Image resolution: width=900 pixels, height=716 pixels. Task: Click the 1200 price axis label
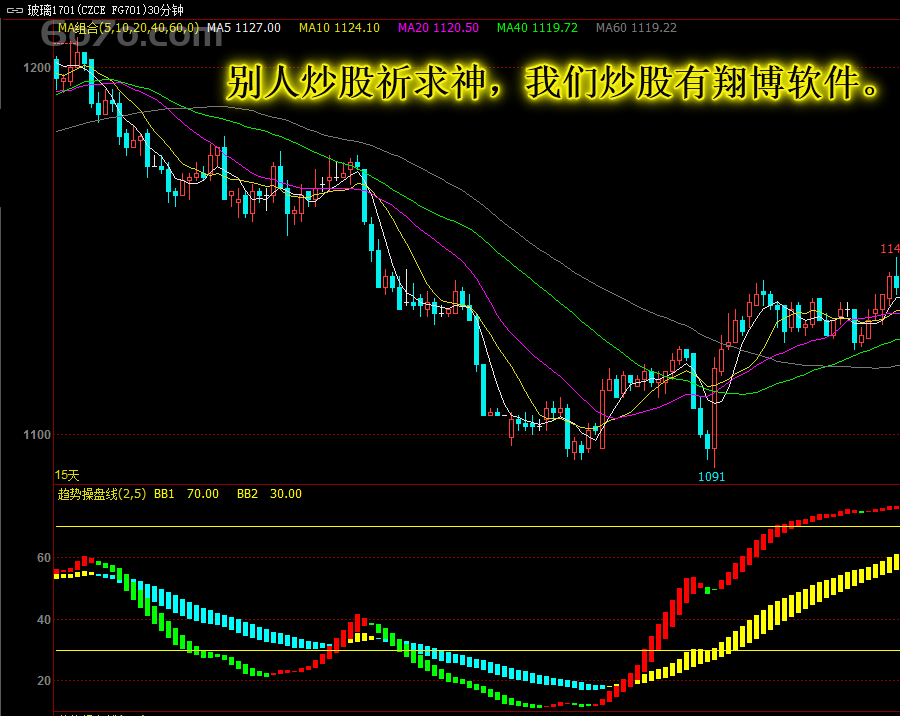pos(37,68)
